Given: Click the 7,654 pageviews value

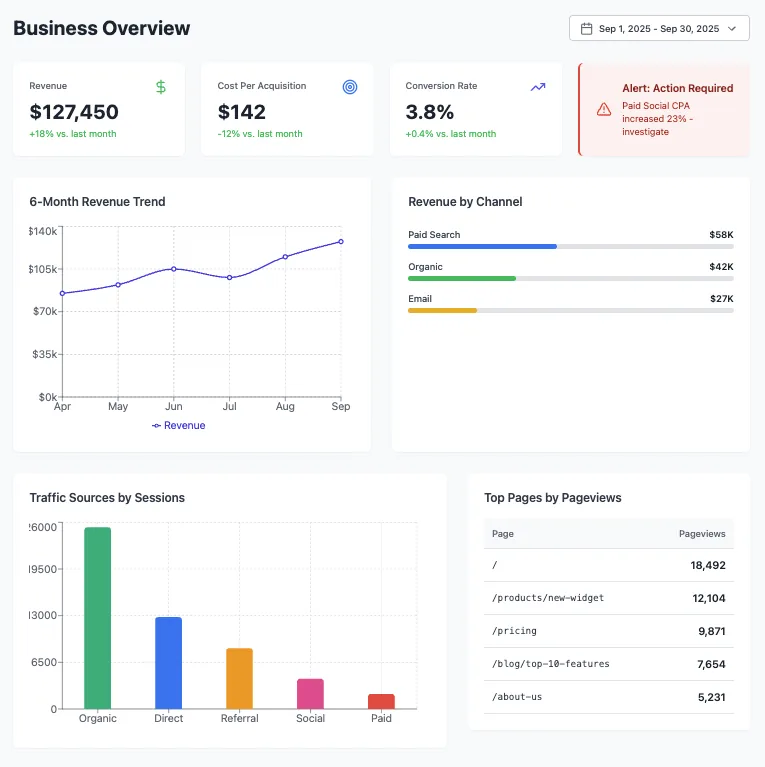Looking at the screenshot, I should pyautogui.click(x=711, y=664).
